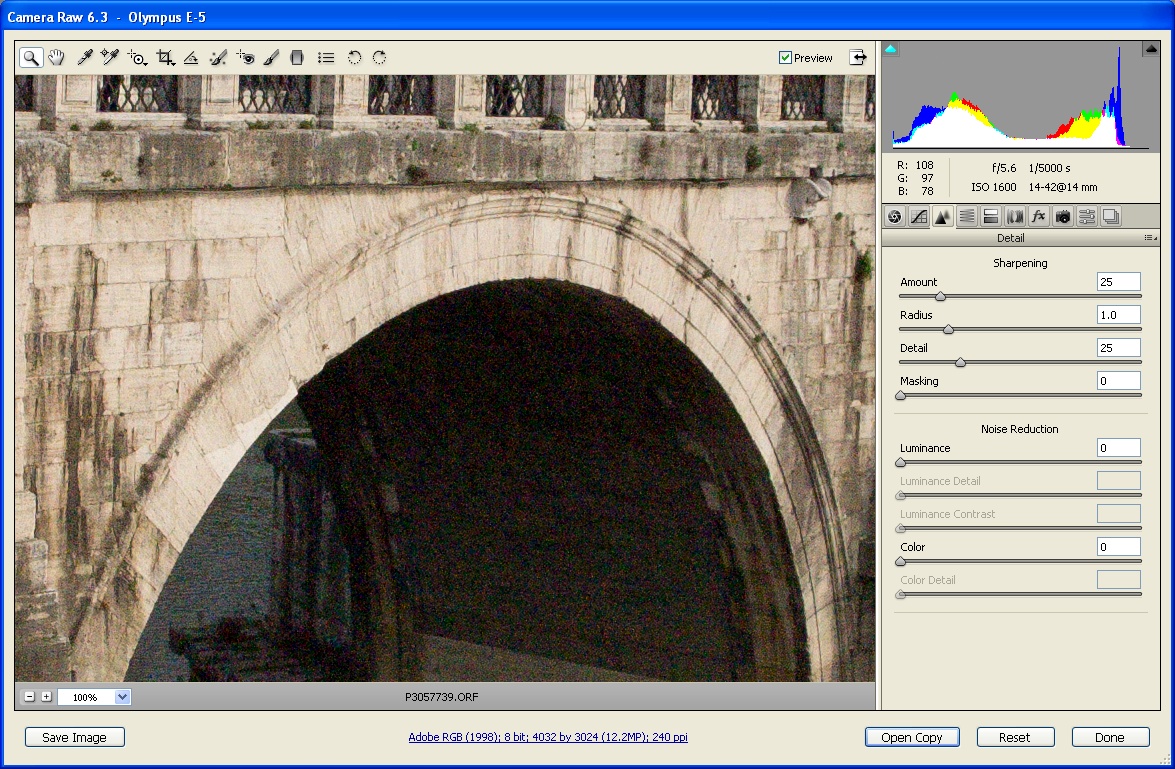1175x769 pixels.
Task: Click the Color value field
Action: [x=1119, y=547]
